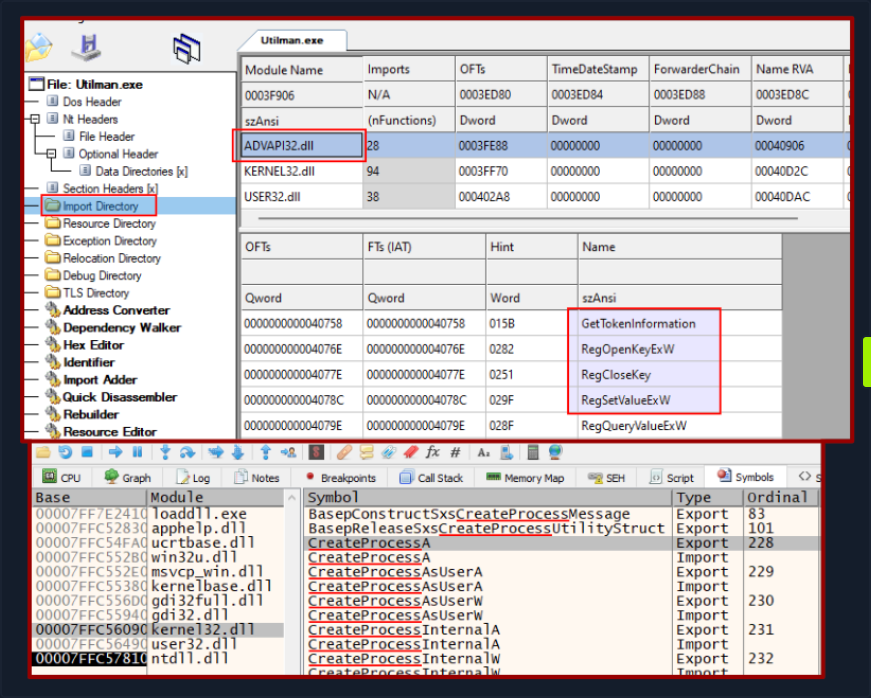Screen dimensions: 871x698
Task: Collapse the Nt Headers tree node
Action: [x=36, y=119]
